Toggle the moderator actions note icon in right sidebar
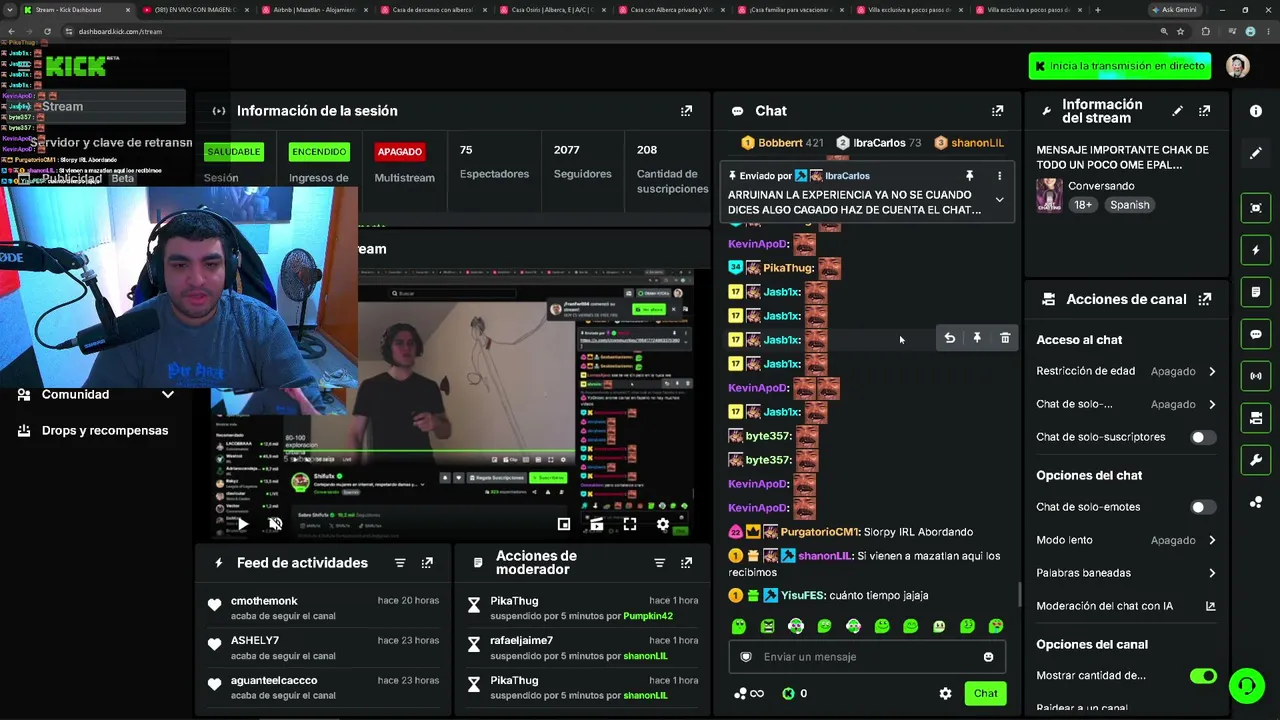This screenshot has height=720, width=1280. coord(1256,292)
